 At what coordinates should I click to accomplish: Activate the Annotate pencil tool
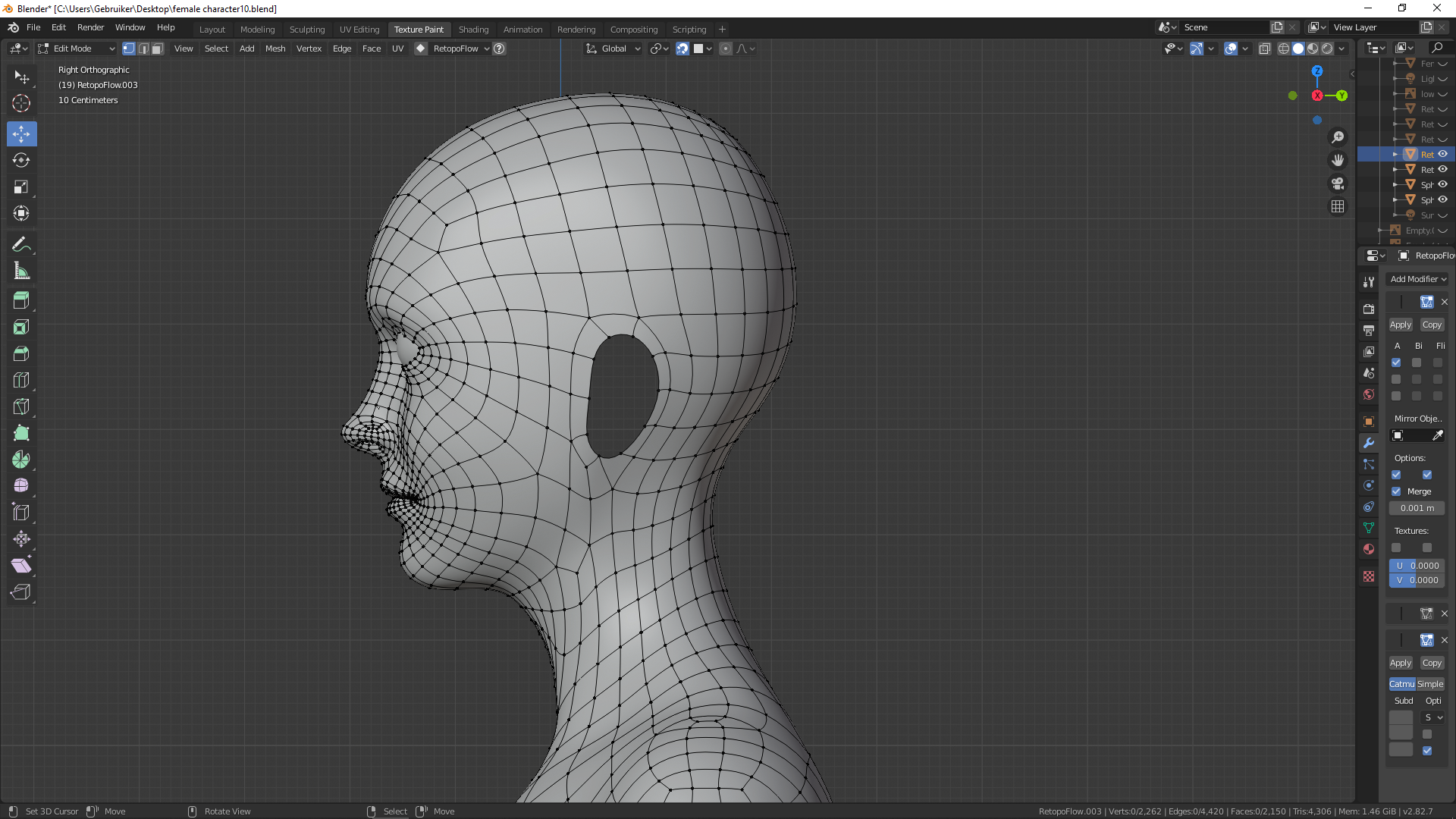21,244
